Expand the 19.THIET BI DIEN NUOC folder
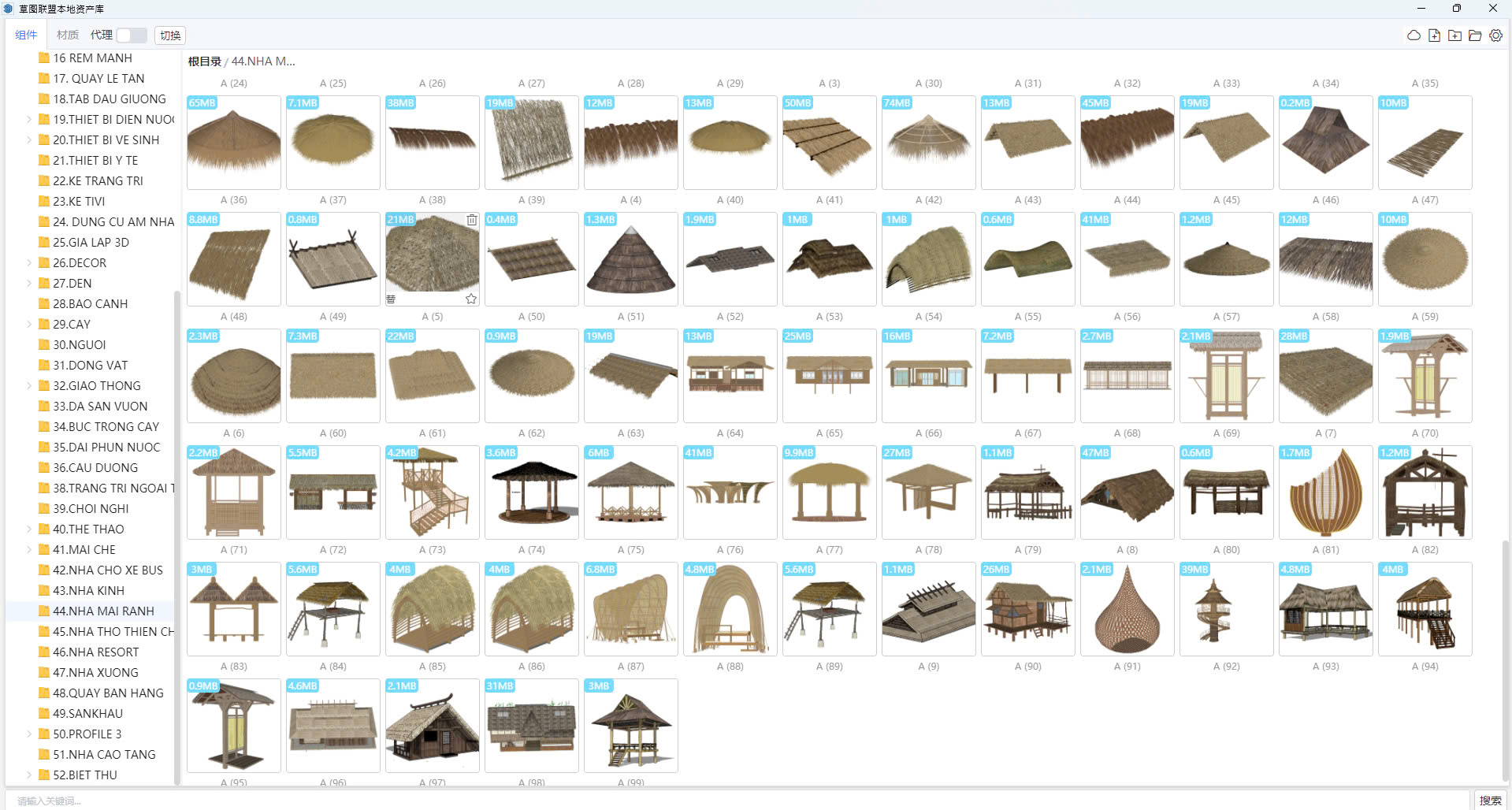The height and width of the screenshot is (810, 1512). pyautogui.click(x=29, y=120)
